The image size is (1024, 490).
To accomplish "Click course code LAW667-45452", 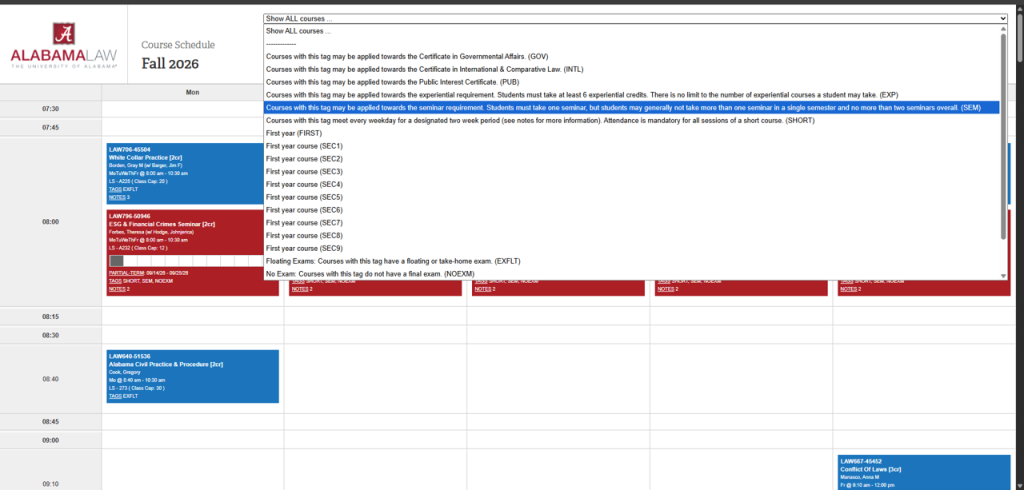I will tap(861, 461).
